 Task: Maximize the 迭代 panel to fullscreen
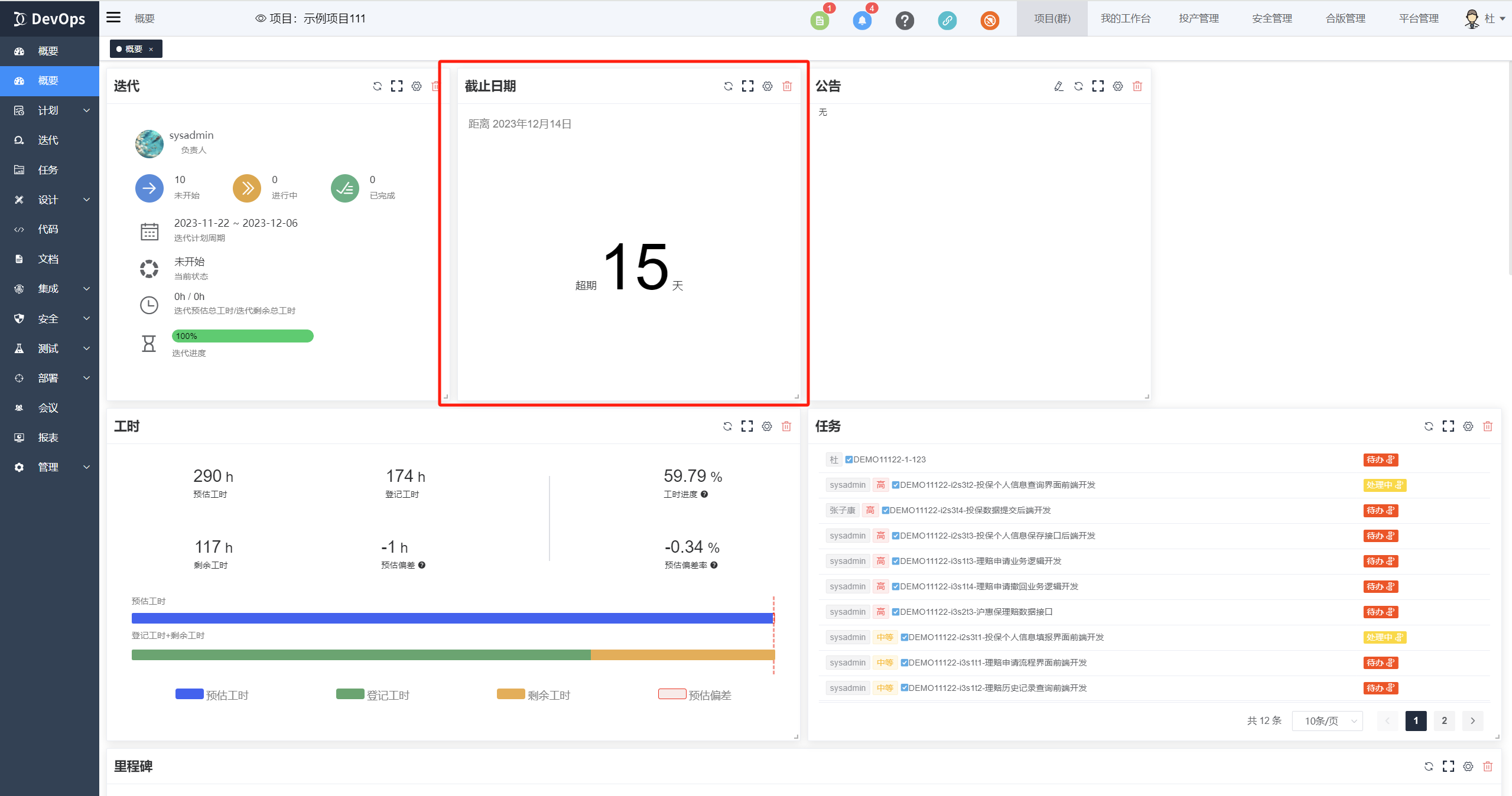397,86
